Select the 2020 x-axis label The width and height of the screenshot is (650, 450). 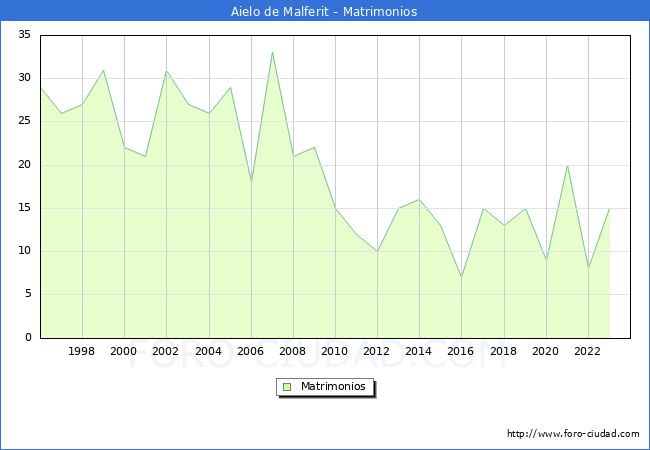pyautogui.click(x=546, y=351)
